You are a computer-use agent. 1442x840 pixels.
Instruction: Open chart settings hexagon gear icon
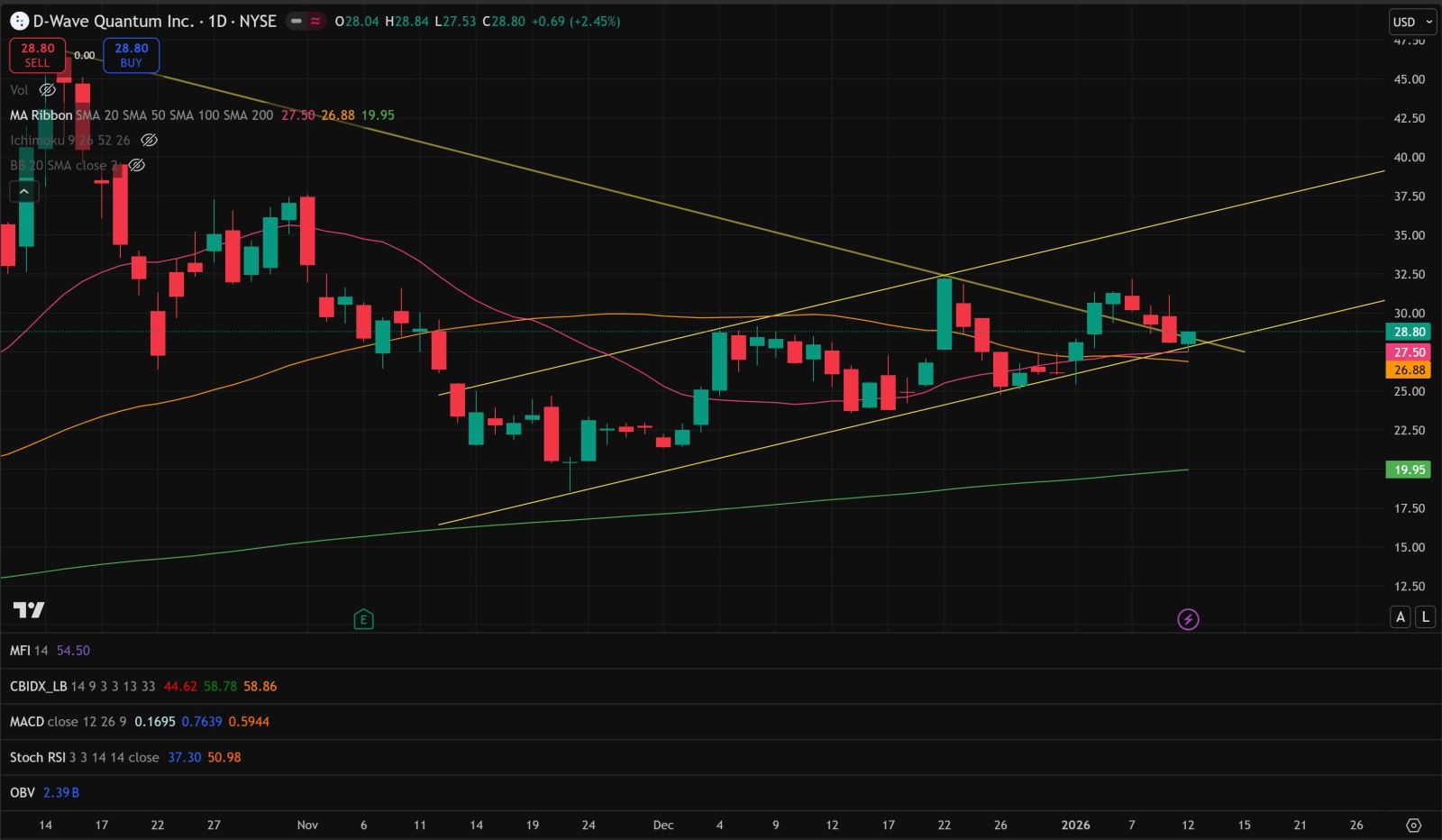[1413, 825]
